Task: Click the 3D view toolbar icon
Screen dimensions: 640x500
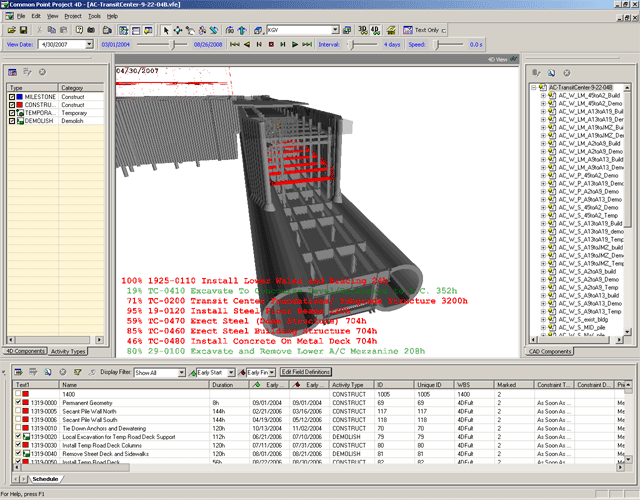Action: (362, 30)
